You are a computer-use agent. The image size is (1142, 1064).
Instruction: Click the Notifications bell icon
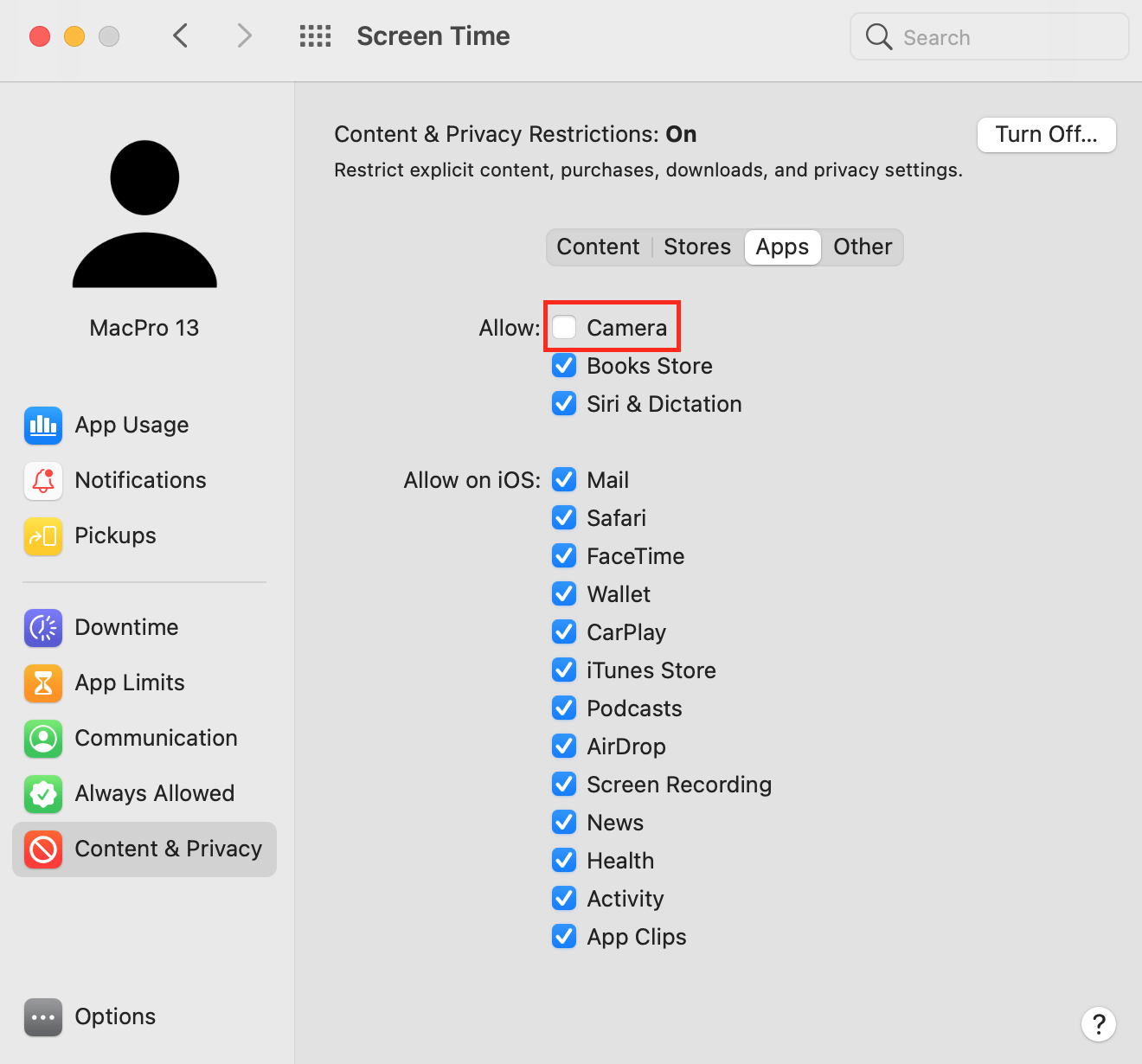tap(43, 480)
